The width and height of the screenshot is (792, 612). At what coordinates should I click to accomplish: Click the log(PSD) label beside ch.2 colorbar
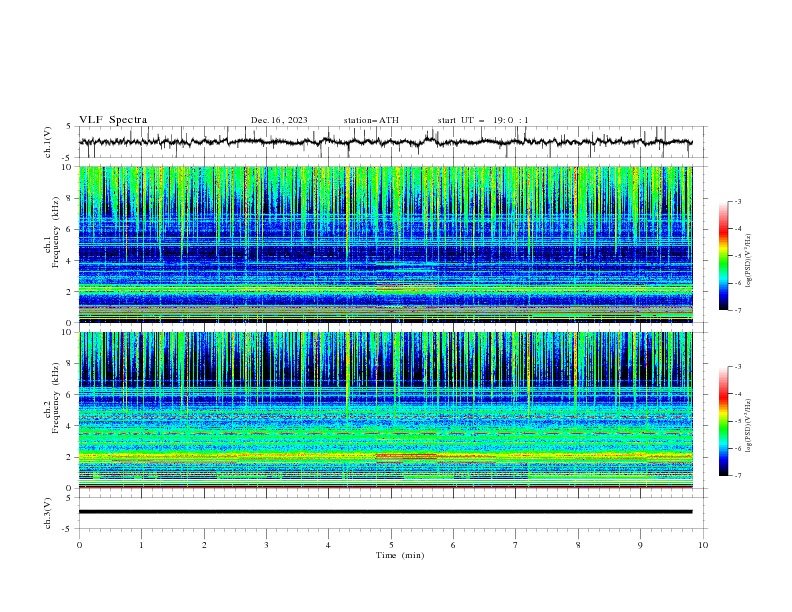coord(748,426)
